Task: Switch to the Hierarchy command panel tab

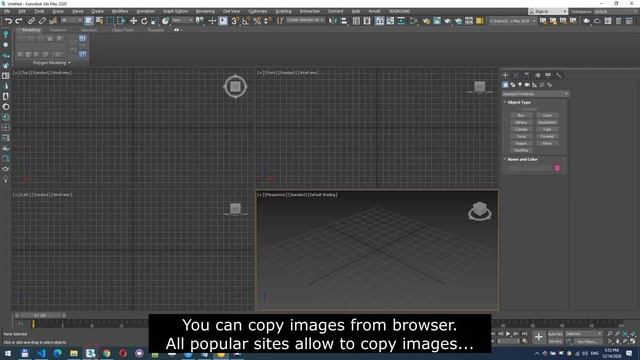Action: tap(527, 76)
